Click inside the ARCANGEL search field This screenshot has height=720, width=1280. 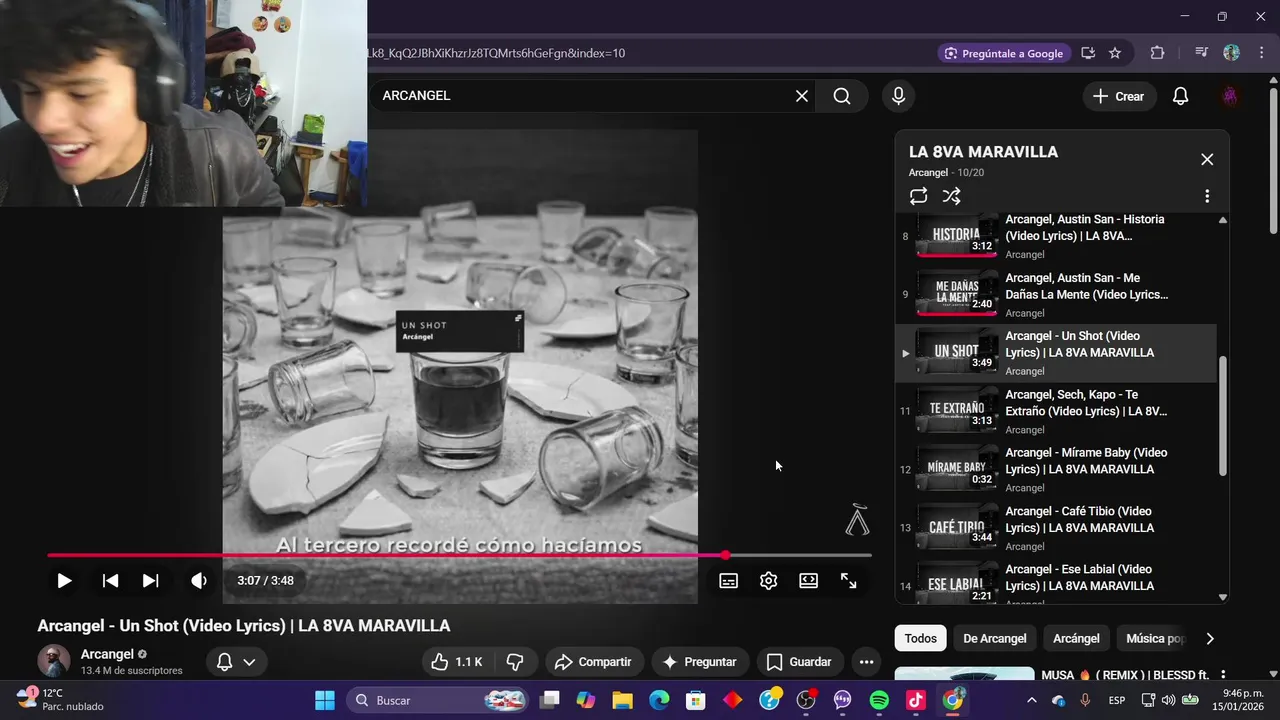pos(580,96)
